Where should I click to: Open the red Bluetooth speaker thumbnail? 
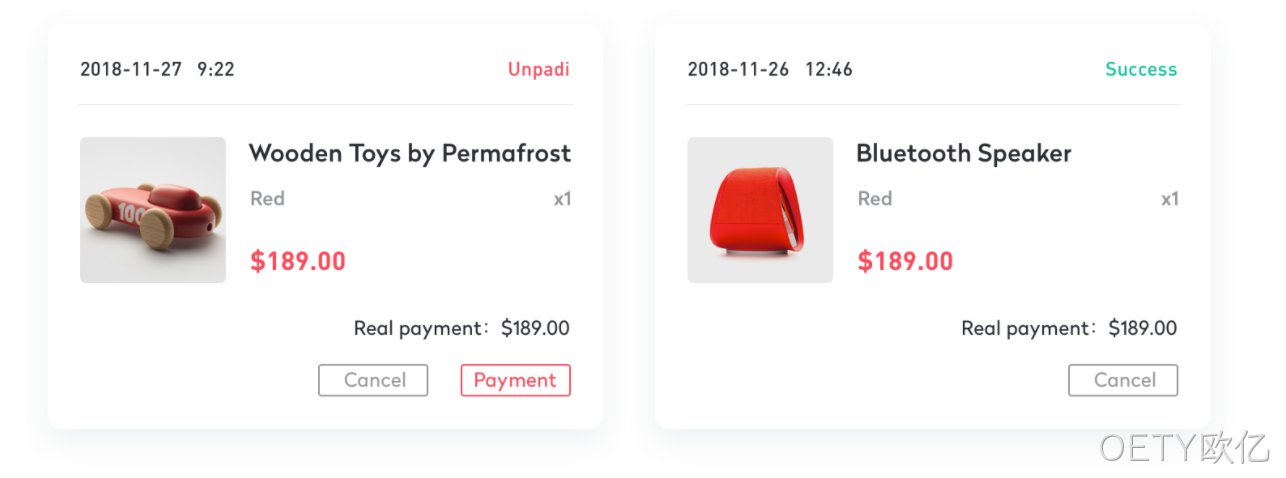(760, 210)
